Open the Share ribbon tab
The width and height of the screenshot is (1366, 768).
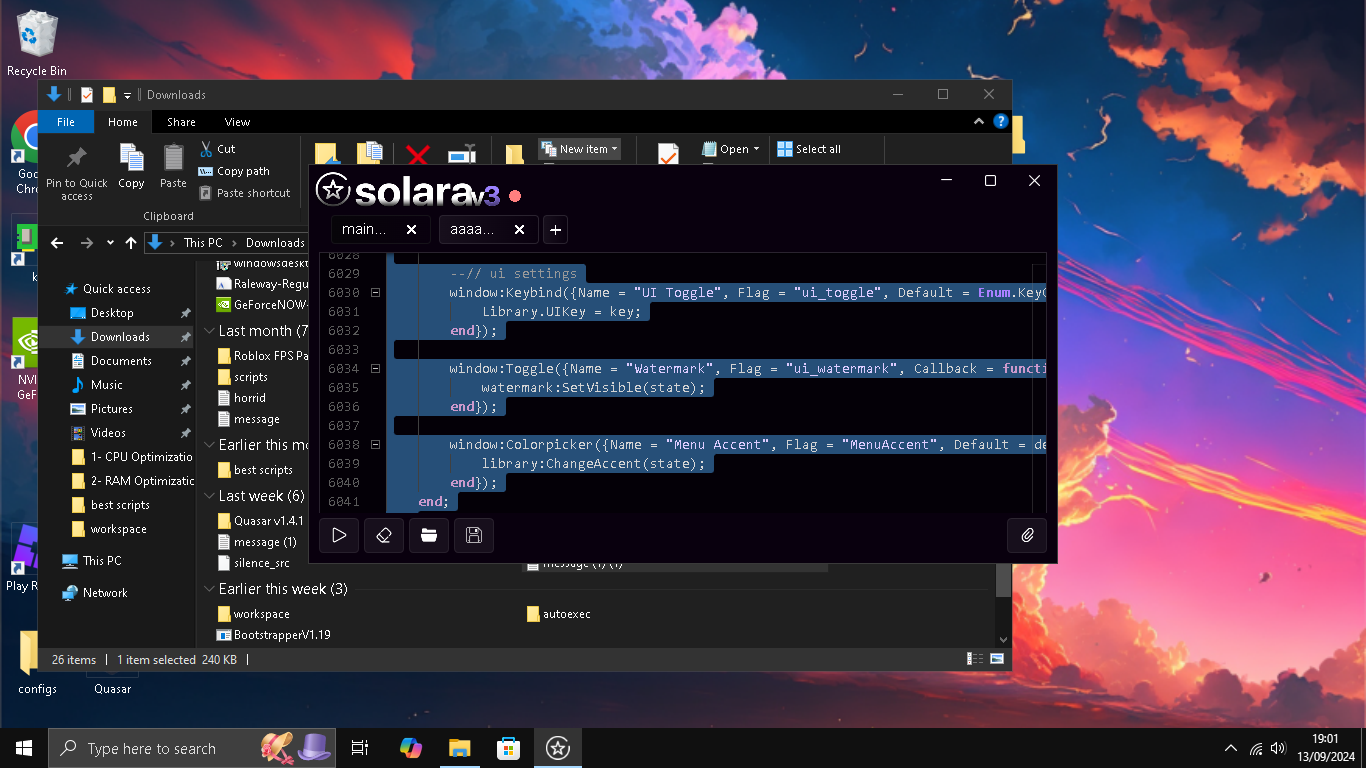181,122
